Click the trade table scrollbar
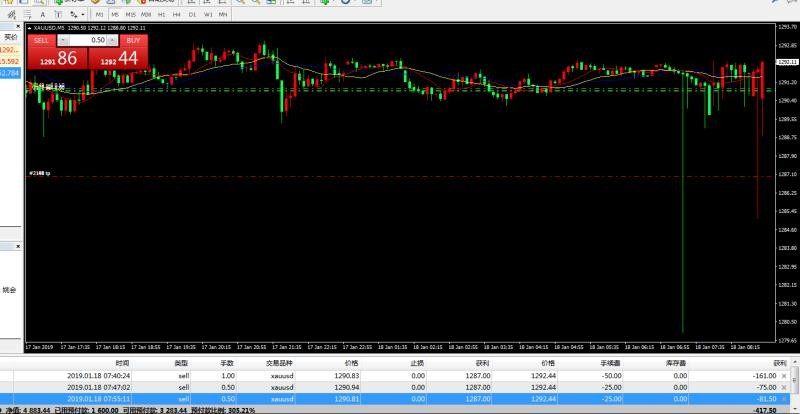Screen dimensions: 800x414 pyautogui.click(x=795, y=382)
